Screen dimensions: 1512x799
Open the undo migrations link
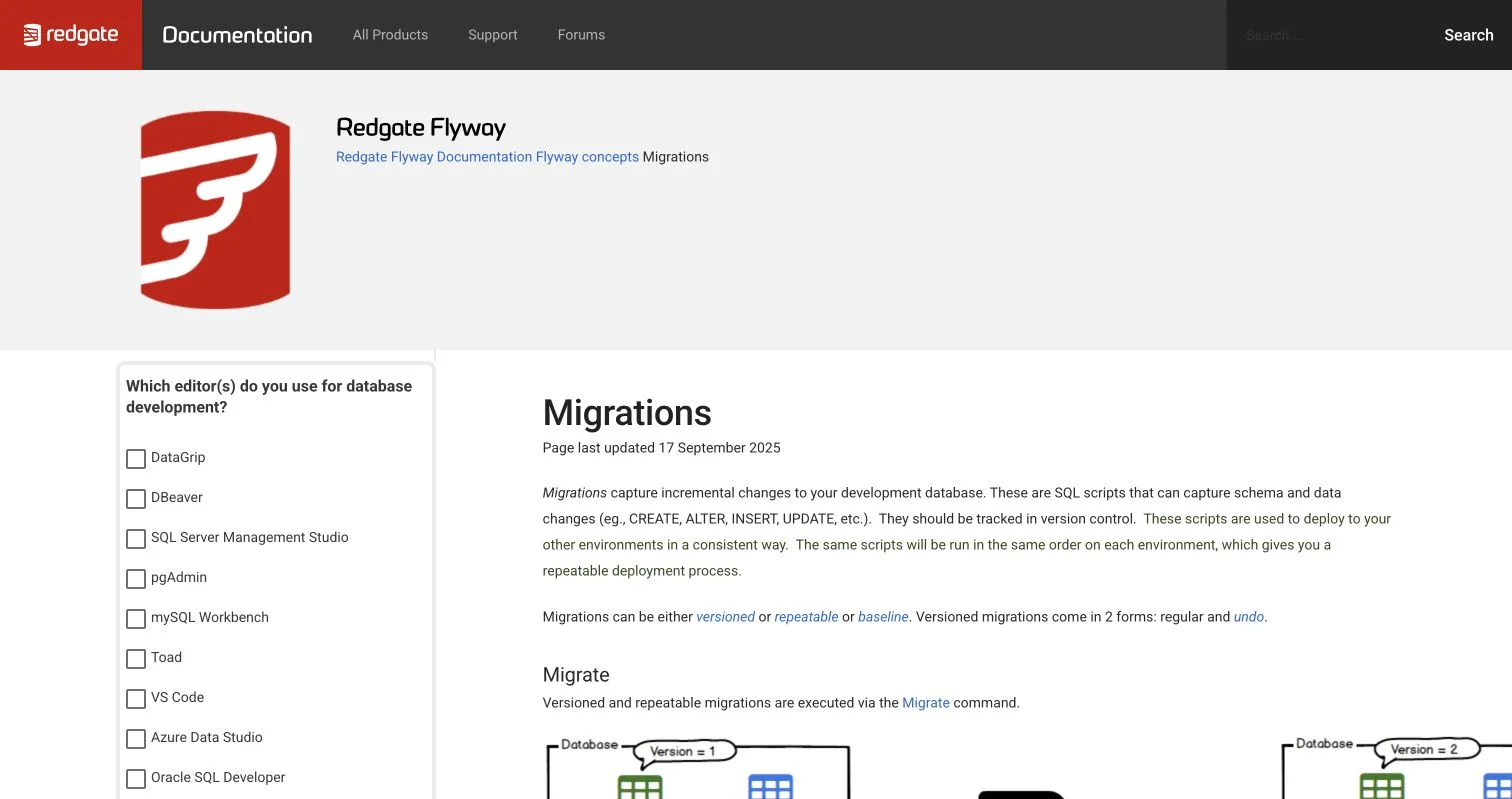click(x=1249, y=617)
